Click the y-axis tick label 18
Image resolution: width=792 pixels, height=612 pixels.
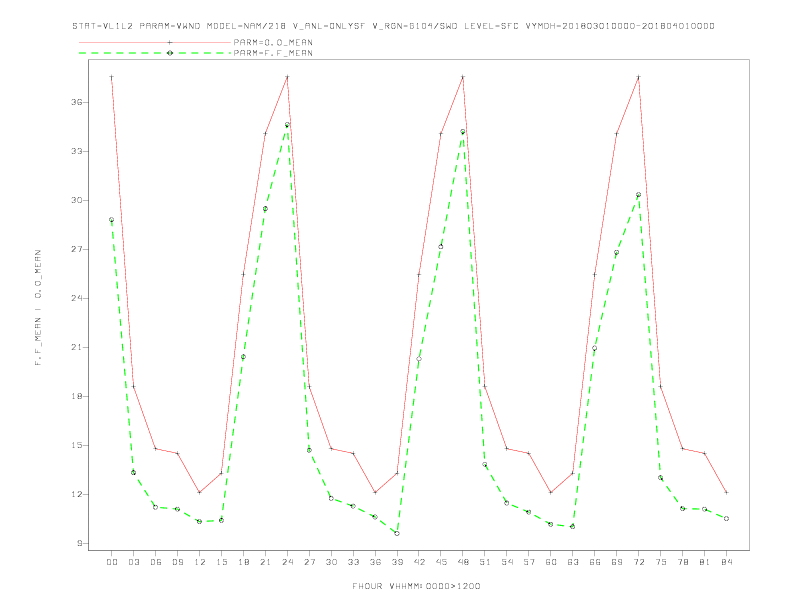77,396
